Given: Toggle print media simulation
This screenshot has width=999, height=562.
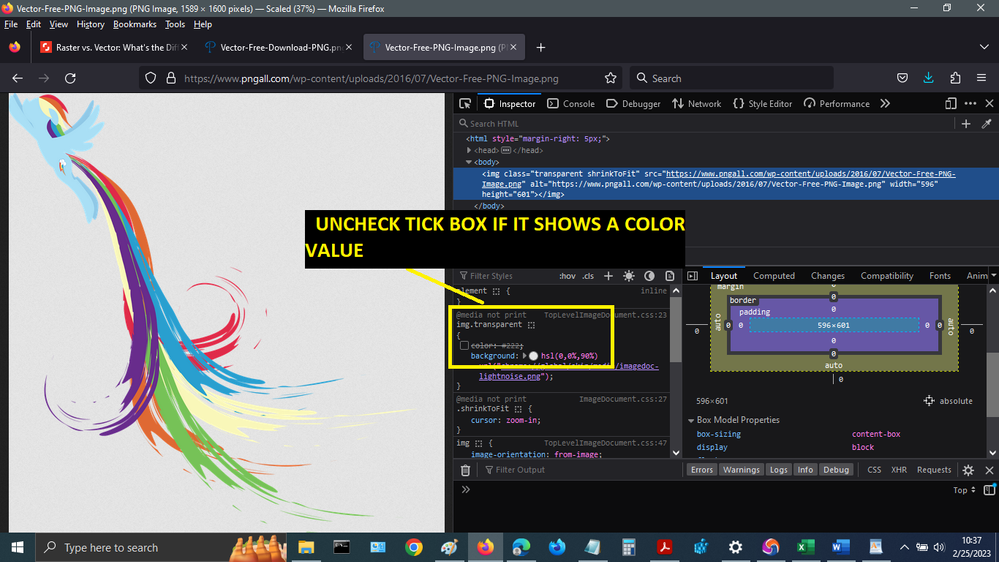Looking at the screenshot, I should tap(670, 276).
